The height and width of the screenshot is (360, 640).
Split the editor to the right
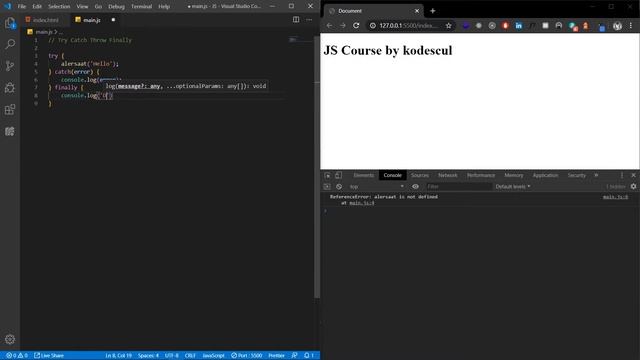[x=296, y=20]
